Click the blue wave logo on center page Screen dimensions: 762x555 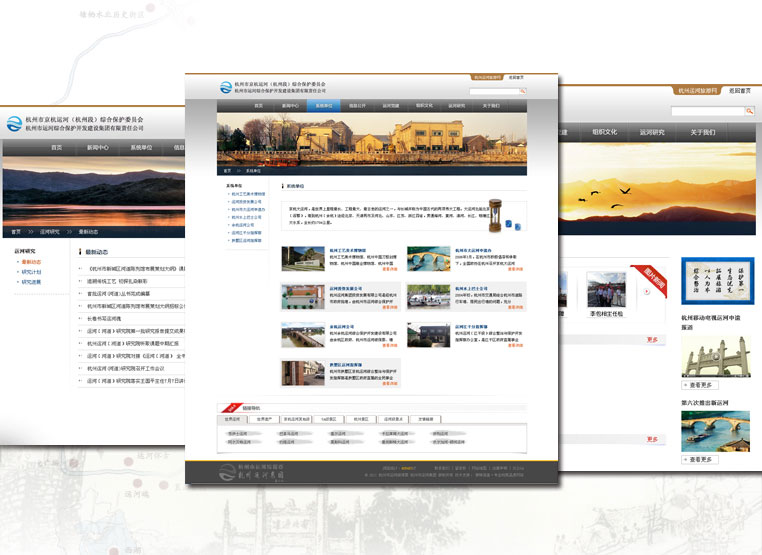tap(225, 88)
